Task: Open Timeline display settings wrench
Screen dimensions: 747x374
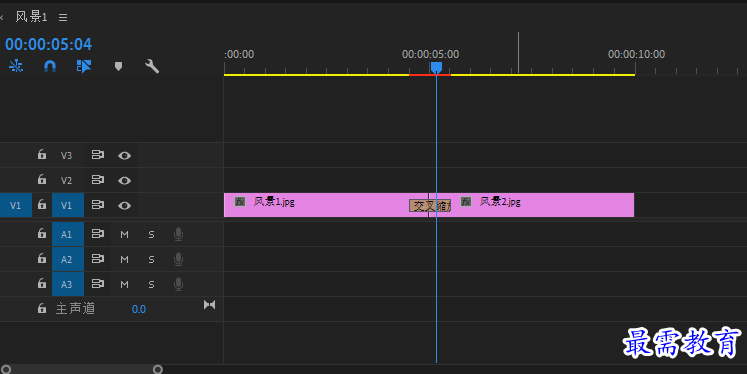Action: (x=152, y=66)
